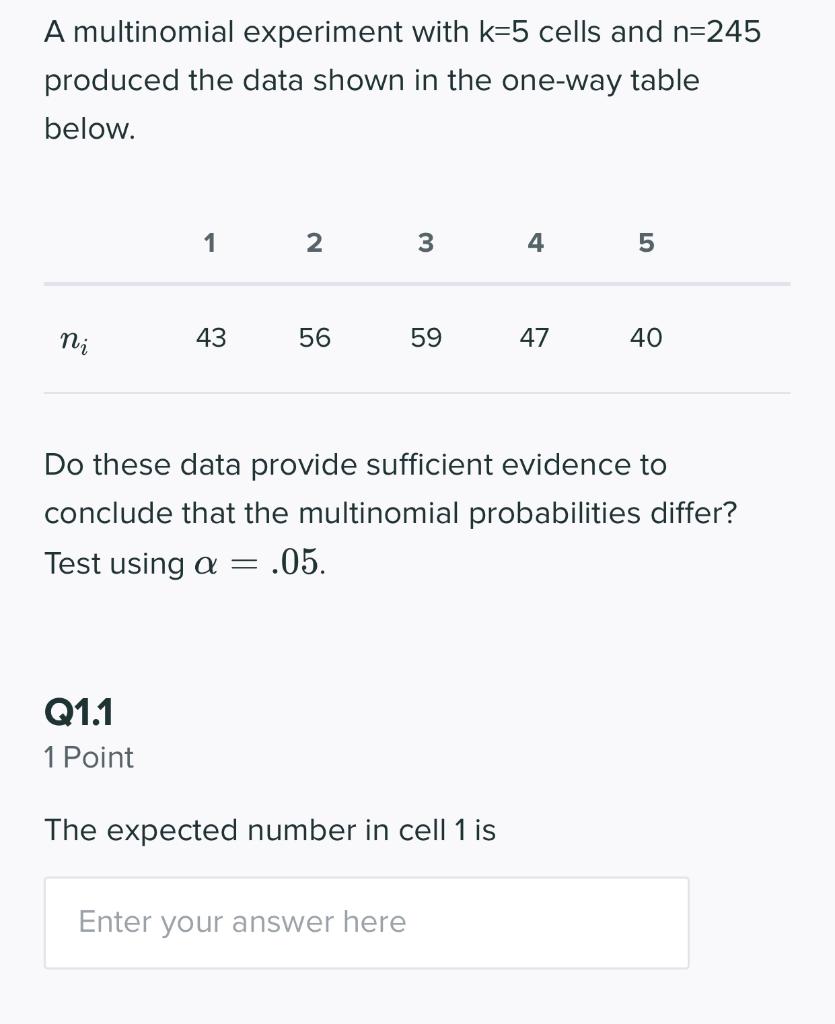Click the row label n subscript i
The width and height of the screenshot is (835, 1024).
point(74,340)
